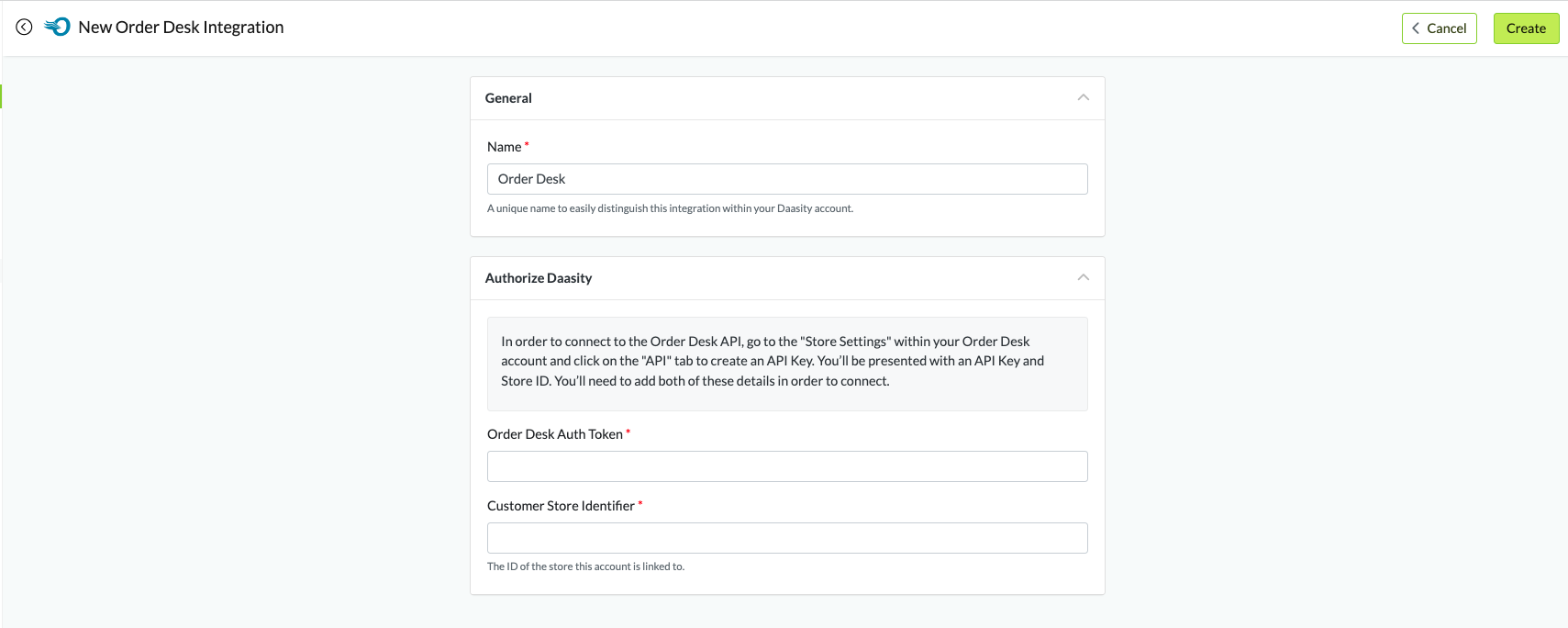Click the Name field label
The image size is (1568, 628).
pos(504,147)
